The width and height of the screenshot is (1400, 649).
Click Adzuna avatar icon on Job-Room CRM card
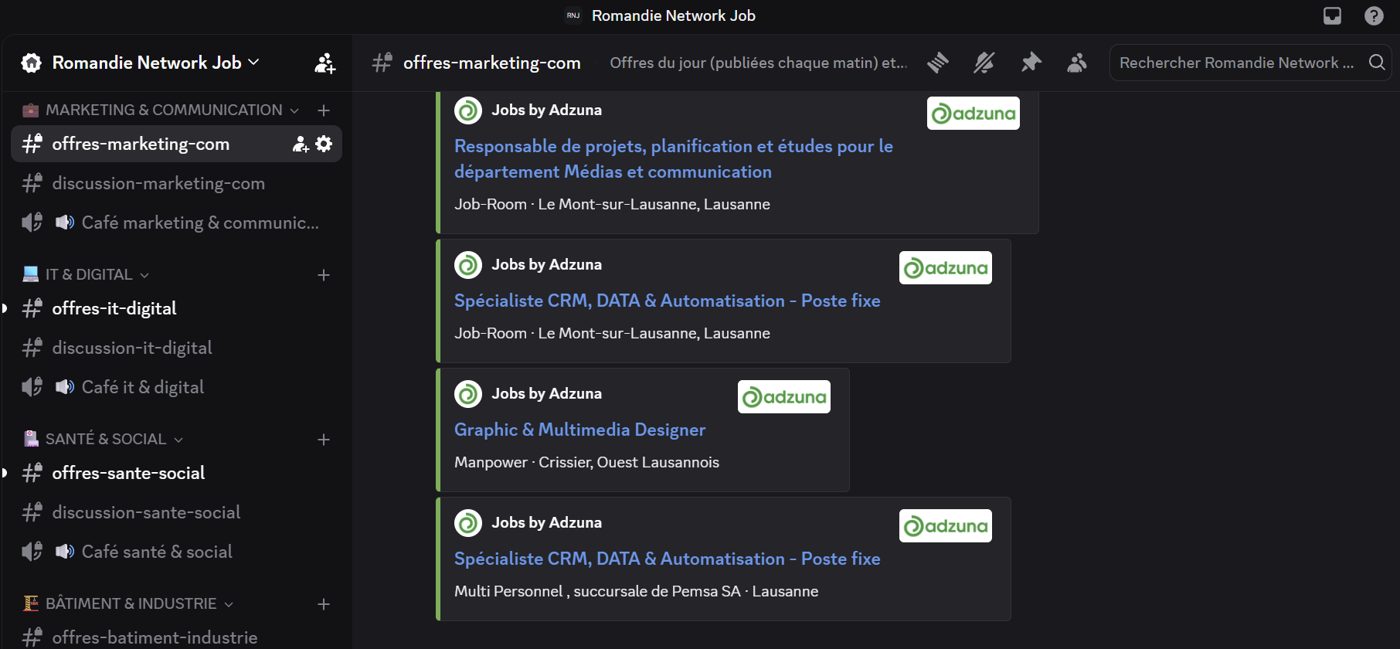click(468, 265)
